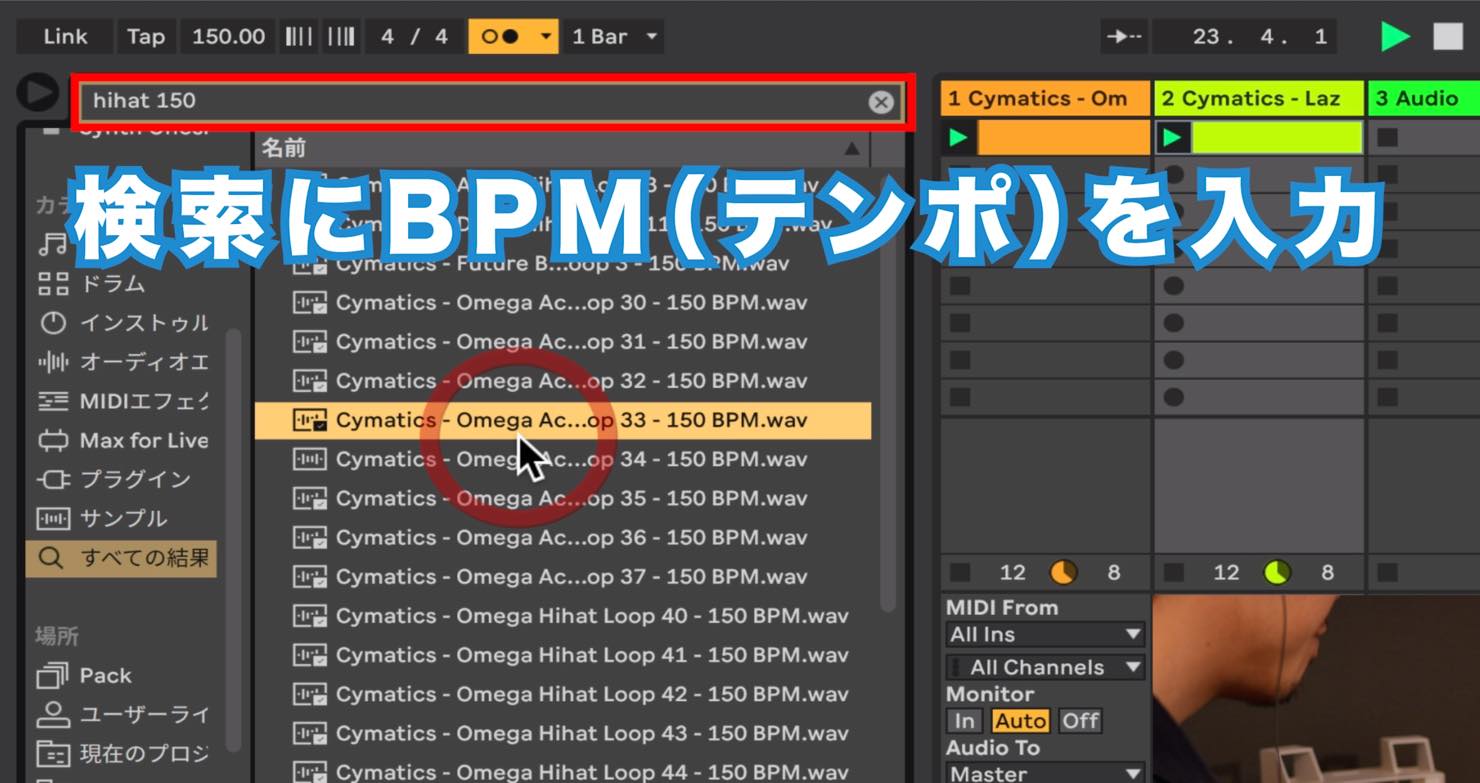The image size is (1480, 783).
Task: Open the プラグイン plug-ins category
Action: (x=114, y=479)
